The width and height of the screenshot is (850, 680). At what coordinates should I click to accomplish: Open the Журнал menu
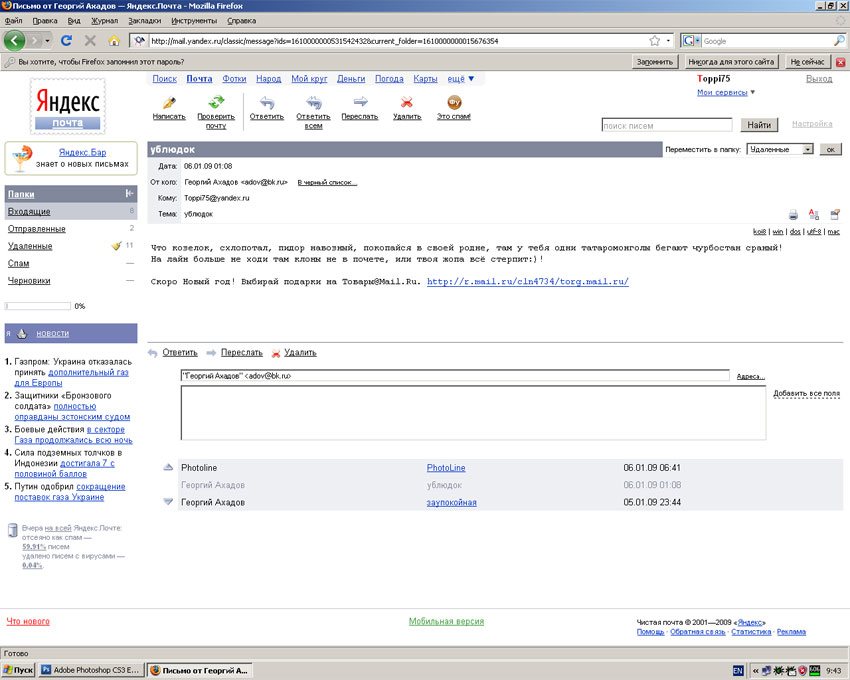click(x=104, y=21)
